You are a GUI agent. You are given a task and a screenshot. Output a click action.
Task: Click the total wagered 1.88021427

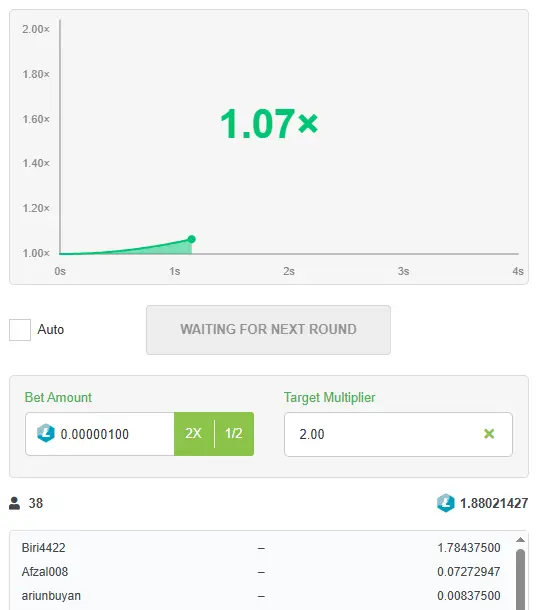click(x=494, y=503)
